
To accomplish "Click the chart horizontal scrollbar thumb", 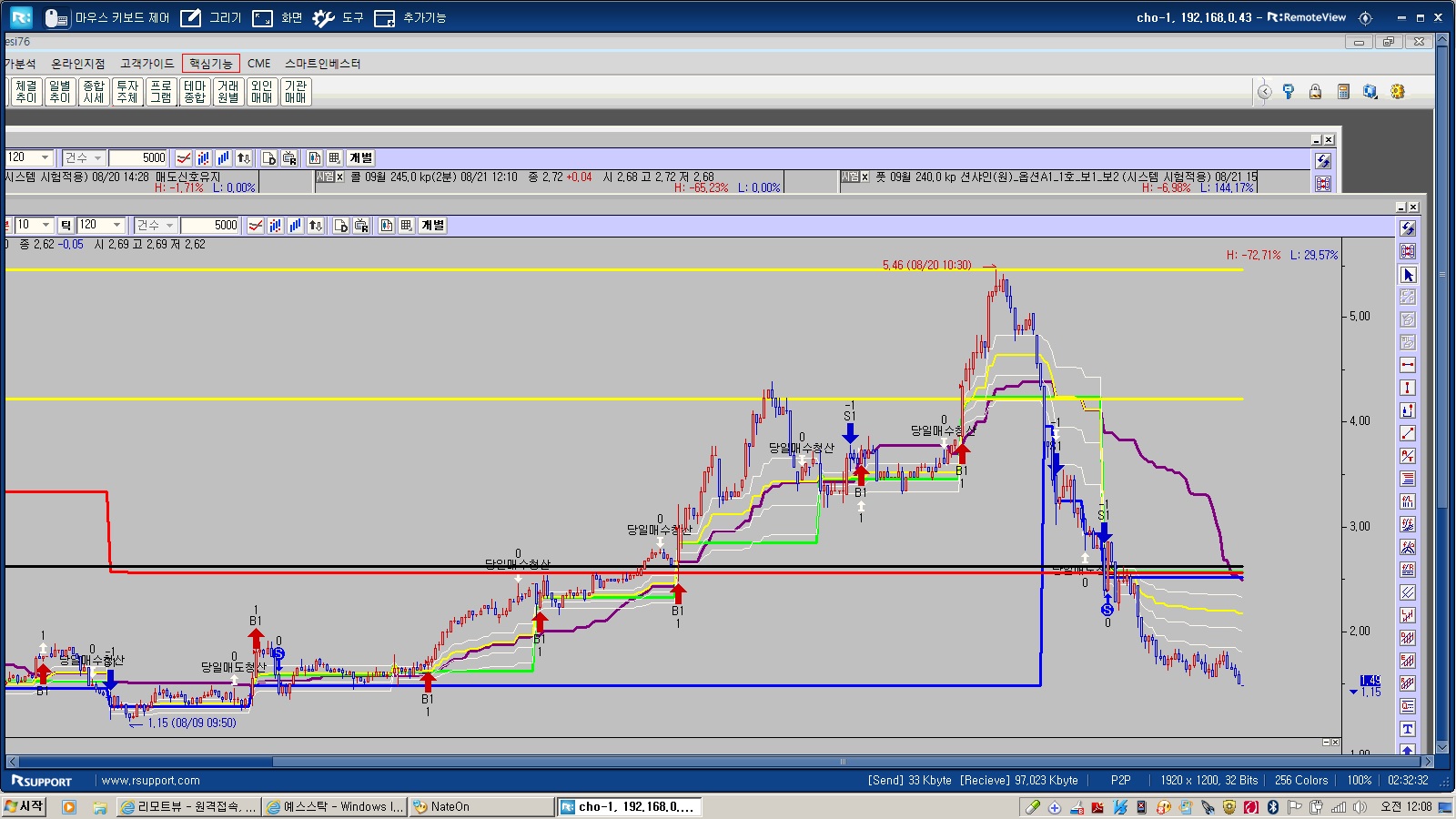I will [146, 762].
